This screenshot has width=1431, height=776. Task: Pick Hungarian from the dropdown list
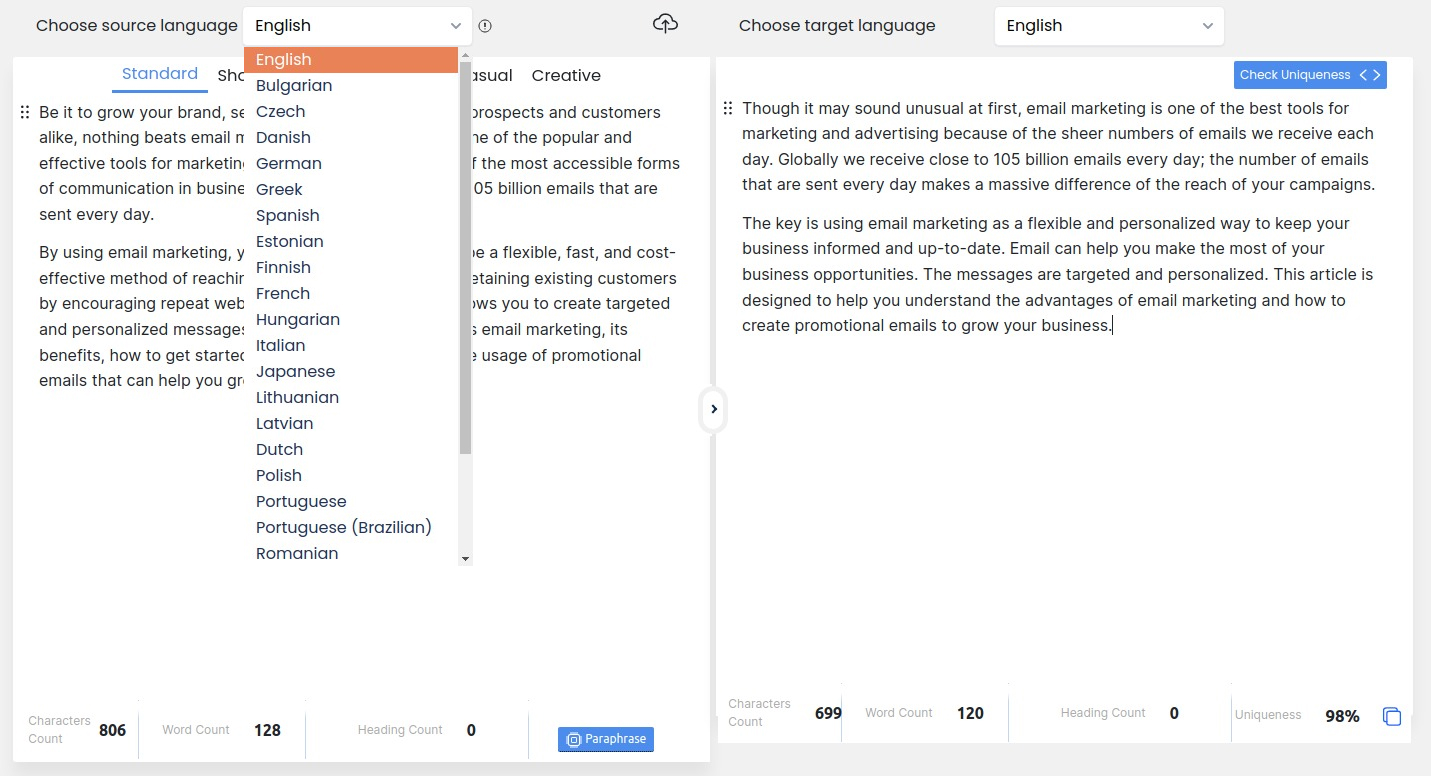point(351,320)
